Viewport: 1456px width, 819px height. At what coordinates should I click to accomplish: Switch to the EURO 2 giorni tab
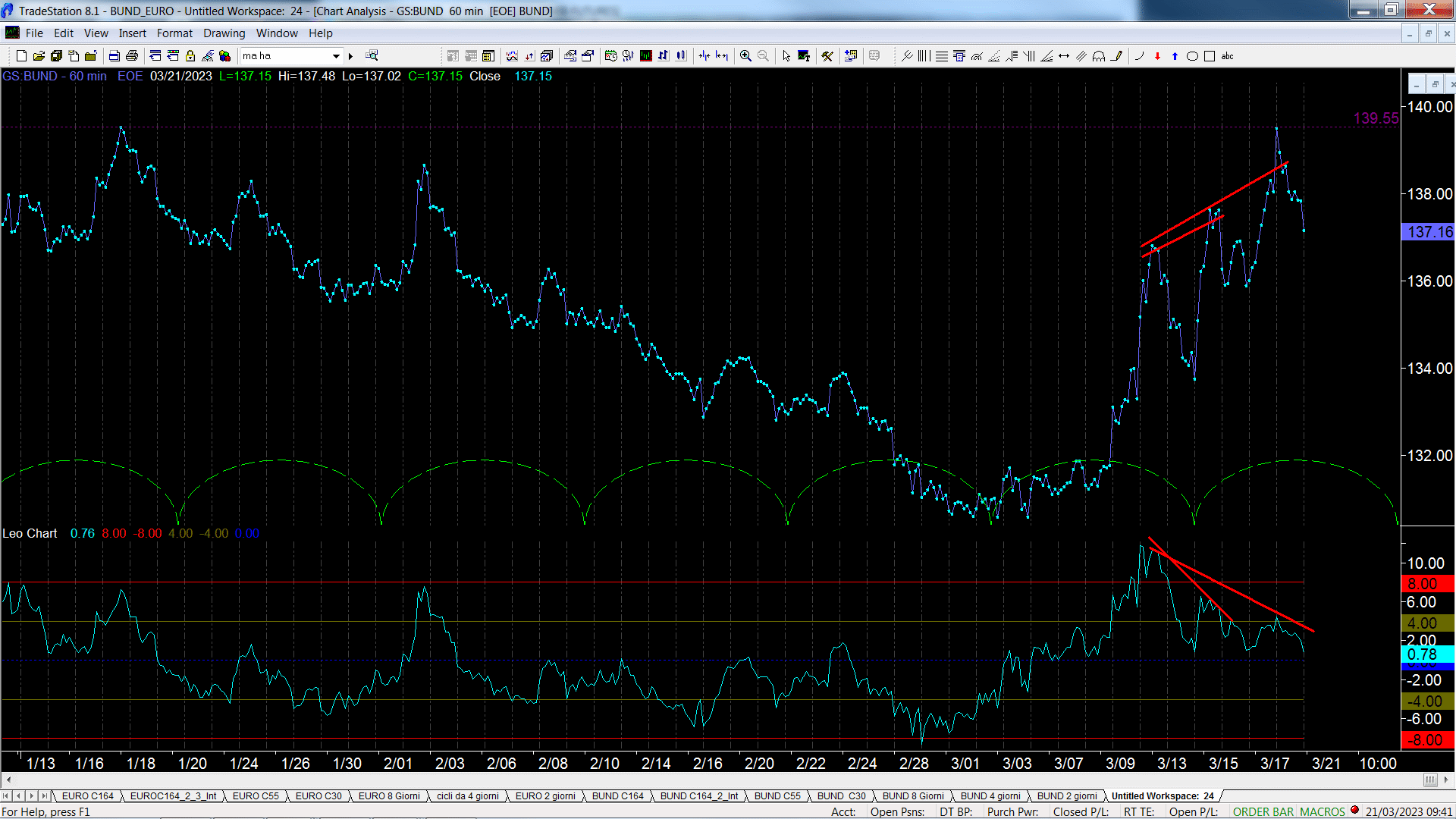tap(545, 796)
